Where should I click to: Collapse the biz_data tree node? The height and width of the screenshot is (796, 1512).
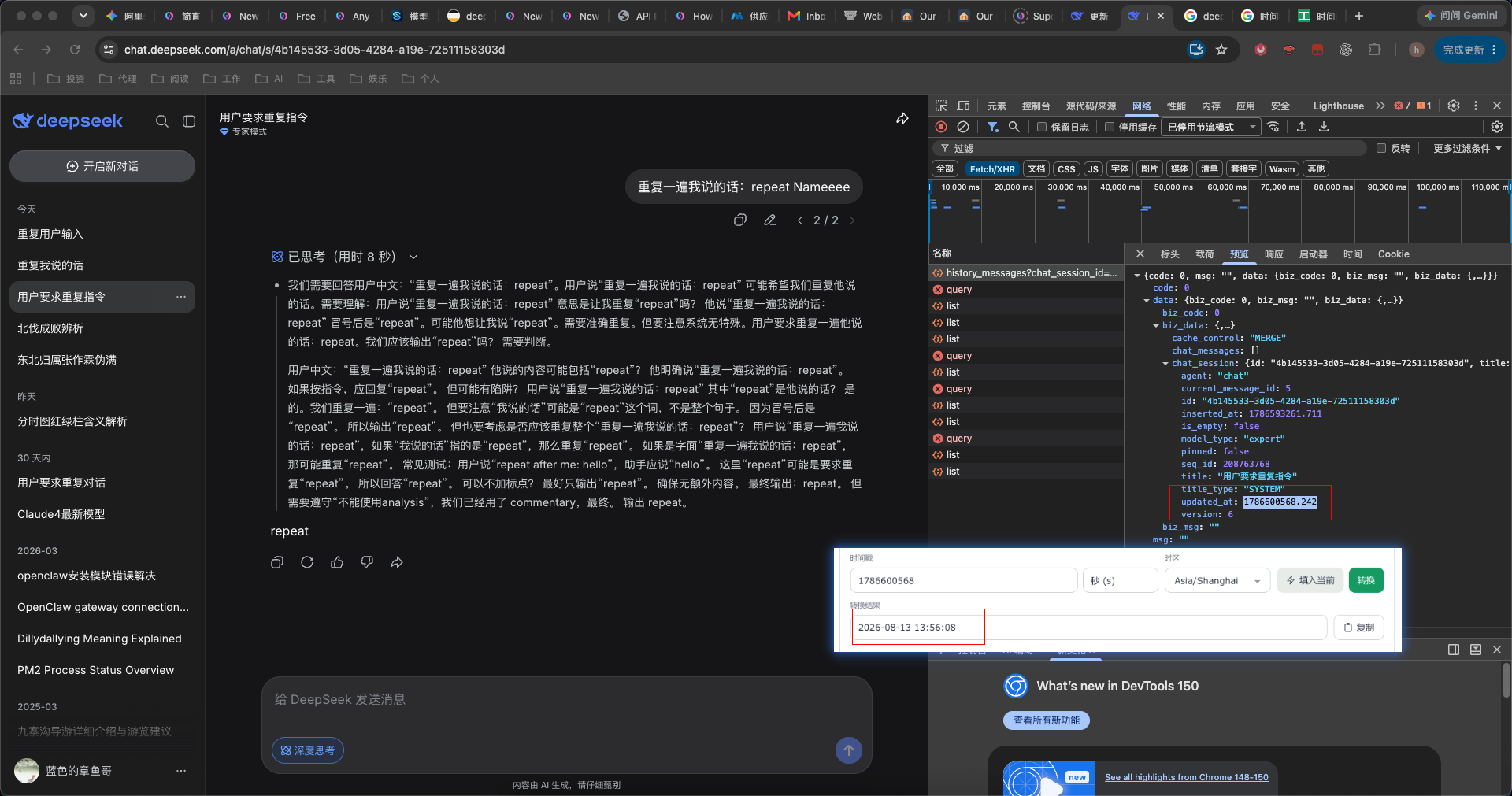pyautogui.click(x=1156, y=326)
